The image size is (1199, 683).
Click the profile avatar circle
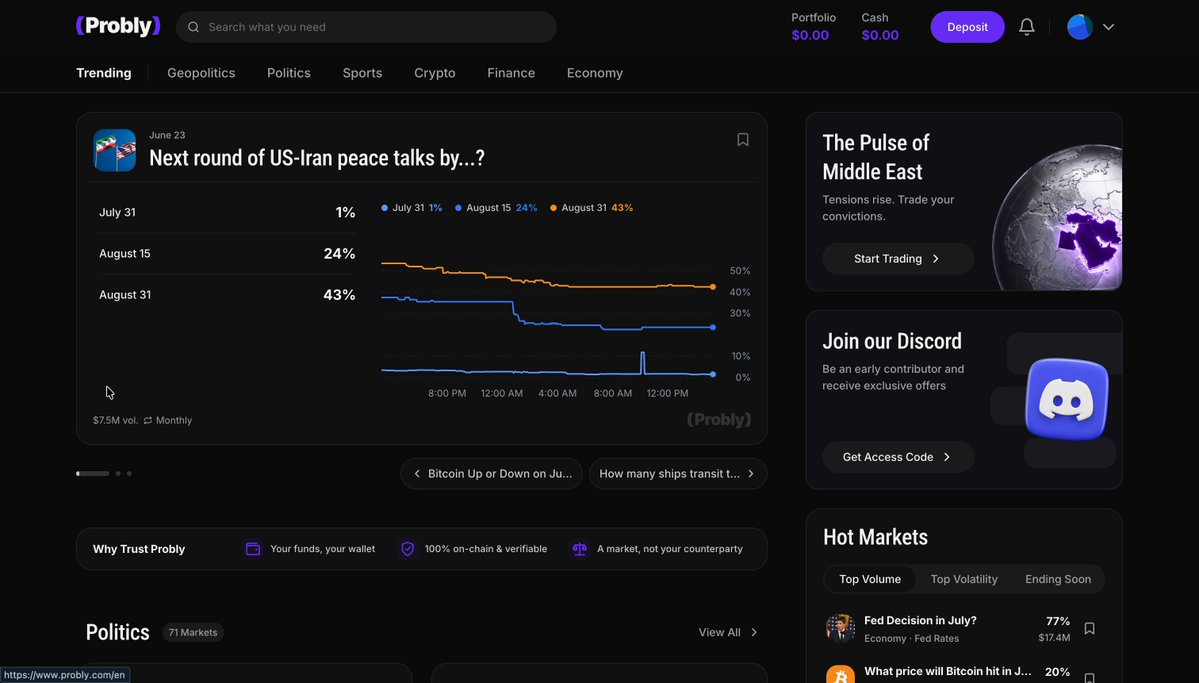(x=1080, y=27)
